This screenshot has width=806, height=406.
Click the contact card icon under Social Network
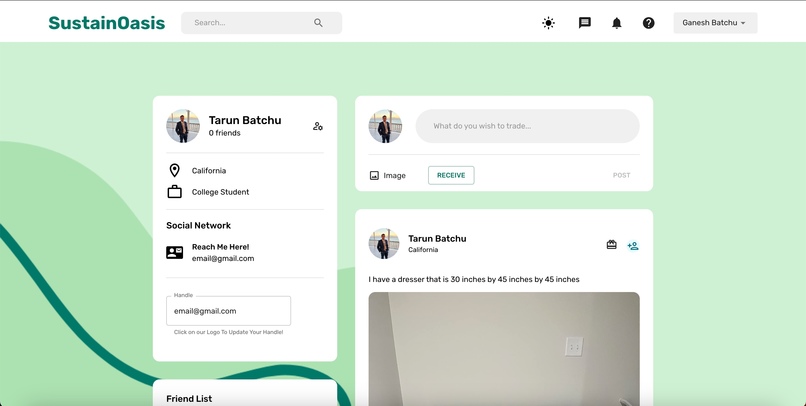coord(175,252)
